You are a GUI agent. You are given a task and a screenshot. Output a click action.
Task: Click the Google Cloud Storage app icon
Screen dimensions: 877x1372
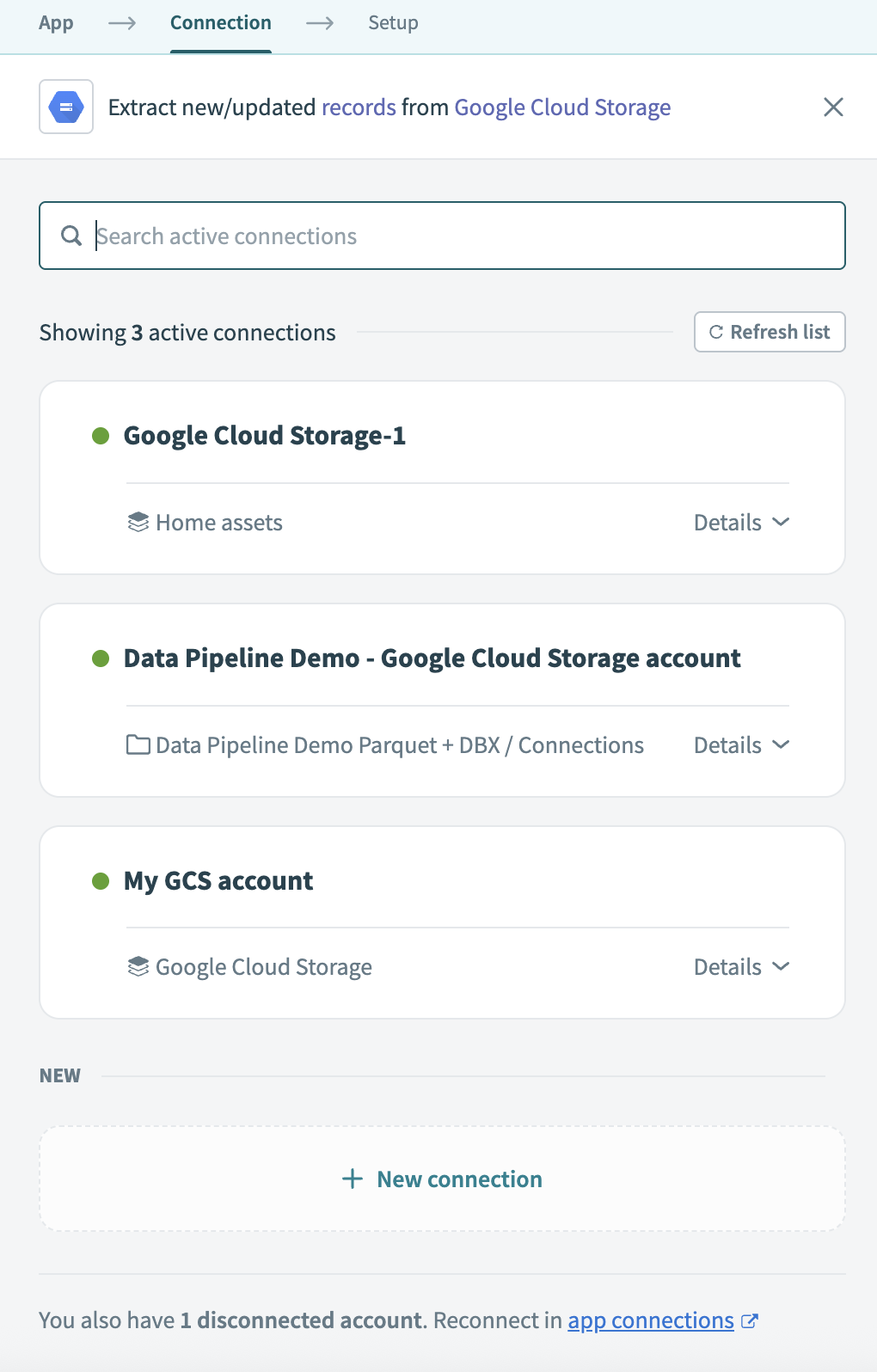click(66, 107)
